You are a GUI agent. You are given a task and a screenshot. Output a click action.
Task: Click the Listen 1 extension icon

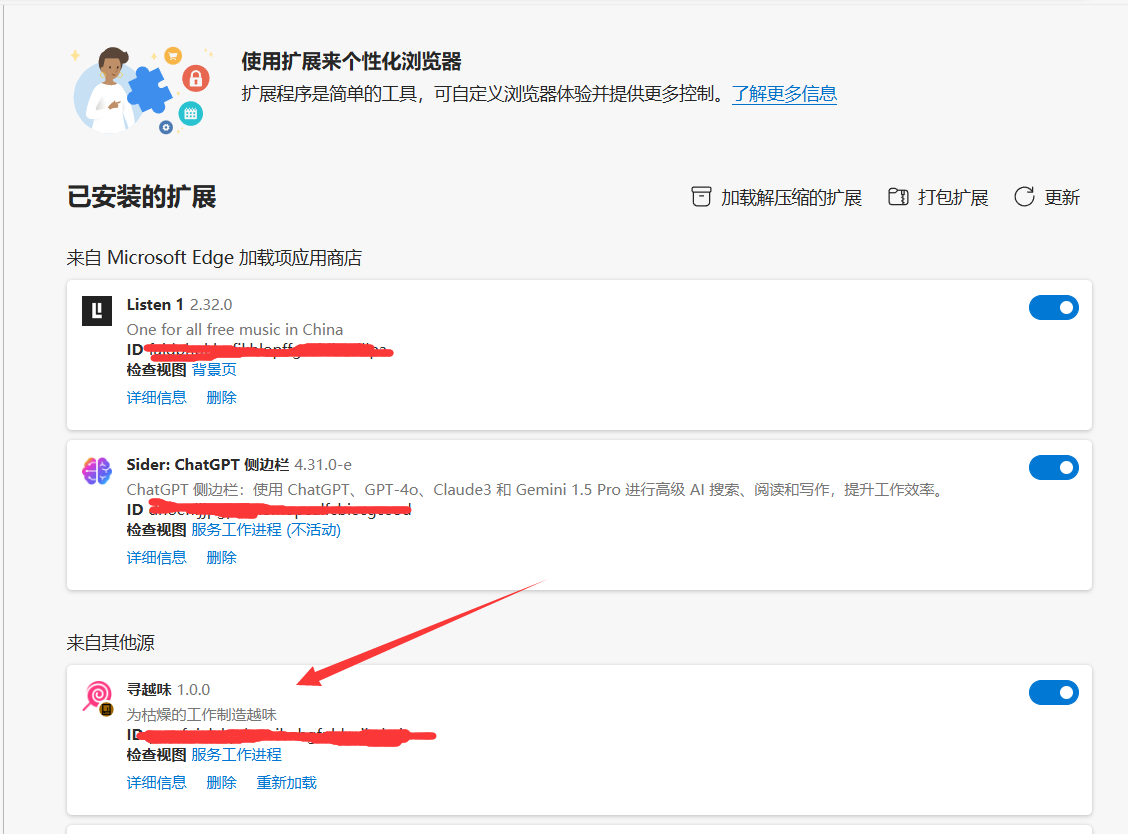click(97, 311)
